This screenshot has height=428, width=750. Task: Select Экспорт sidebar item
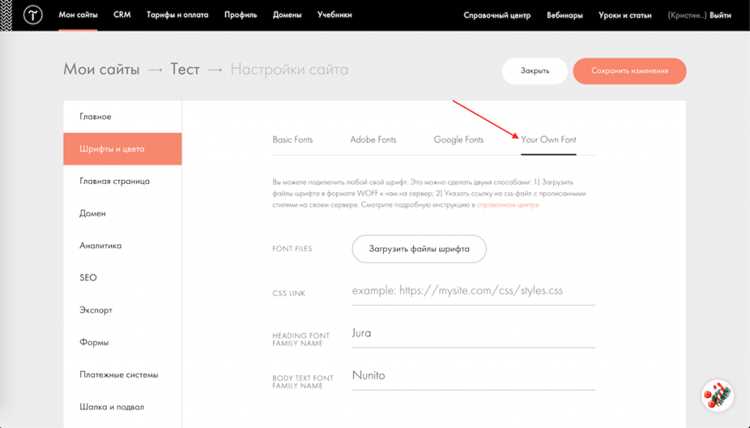point(122,310)
